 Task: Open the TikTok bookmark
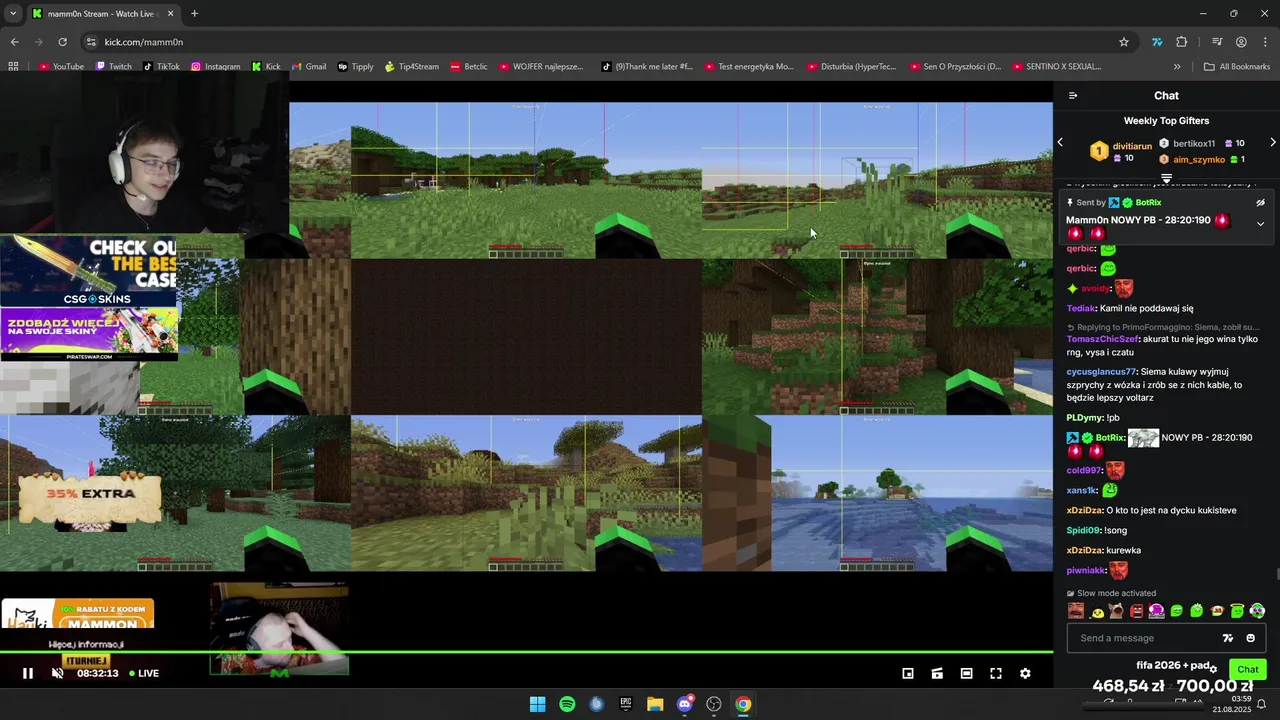tap(161, 67)
